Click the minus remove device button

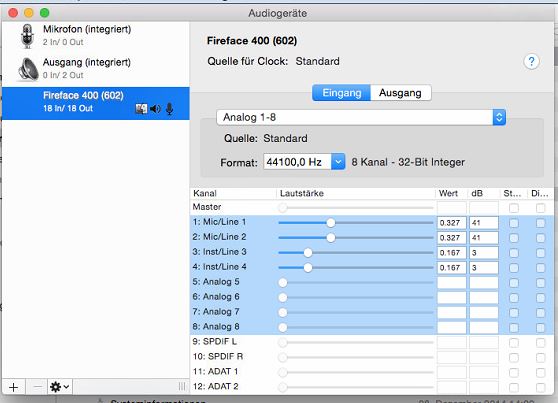[37, 387]
